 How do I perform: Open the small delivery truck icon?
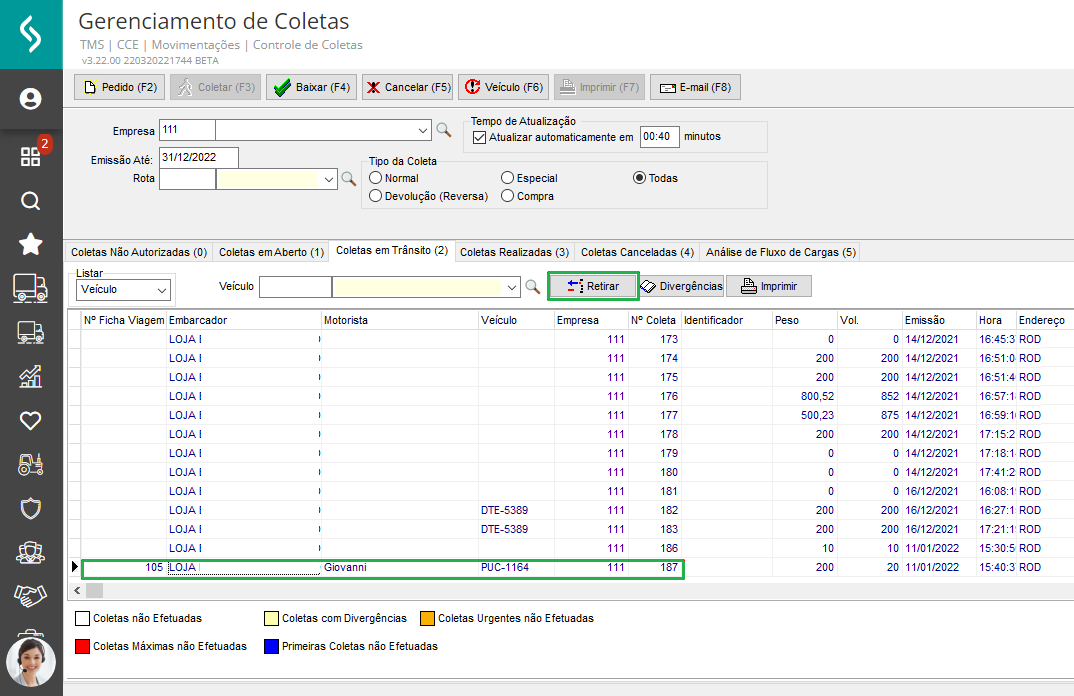pyautogui.click(x=30, y=333)
